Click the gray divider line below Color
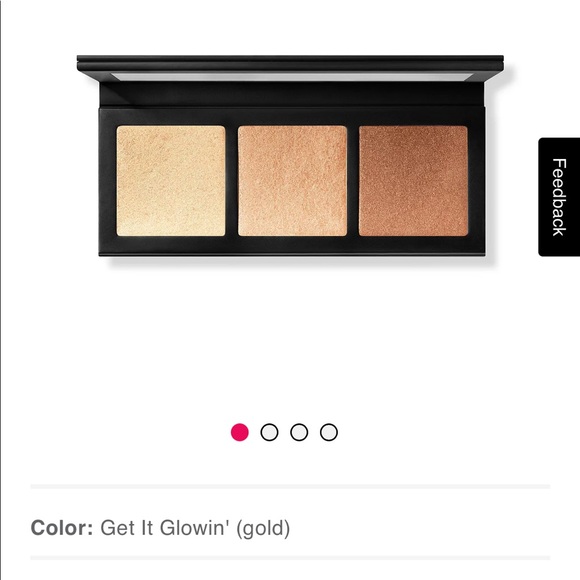The height and width of the screenshot is (580, 580). click(290, 558)
